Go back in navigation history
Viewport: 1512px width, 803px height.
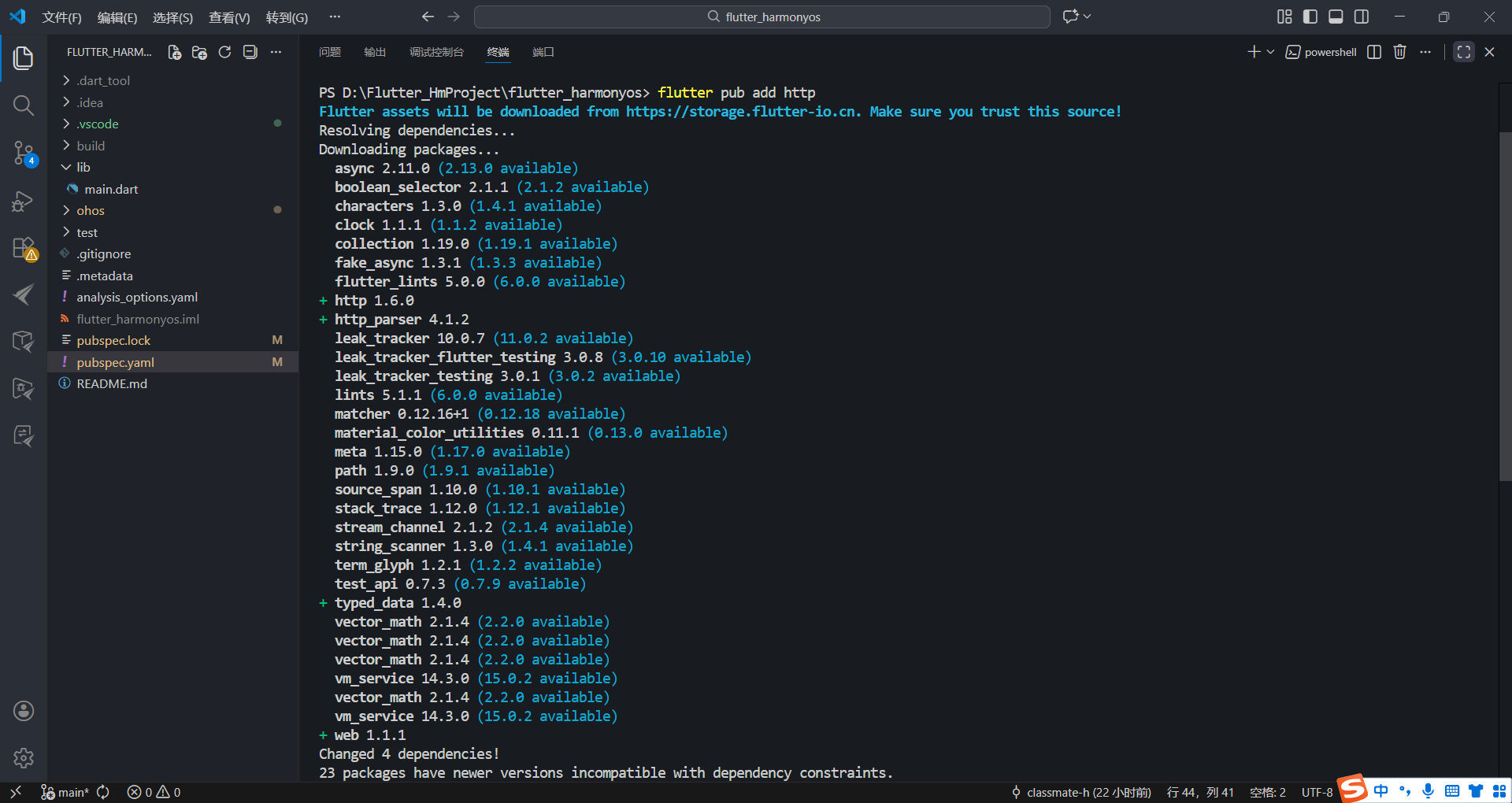428,17
